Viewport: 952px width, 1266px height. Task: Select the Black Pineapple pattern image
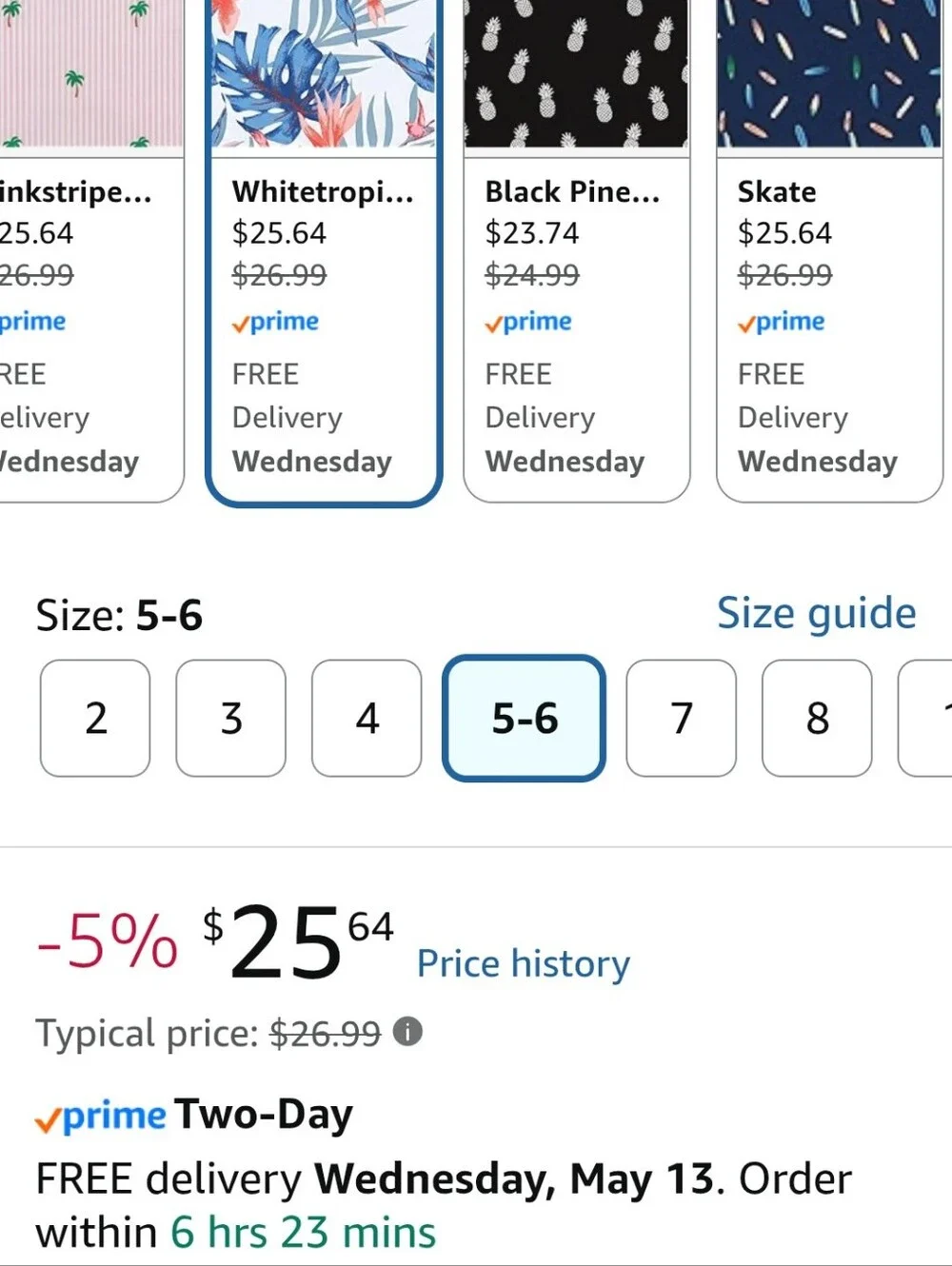pyautogui.click(x=576, y=74)
